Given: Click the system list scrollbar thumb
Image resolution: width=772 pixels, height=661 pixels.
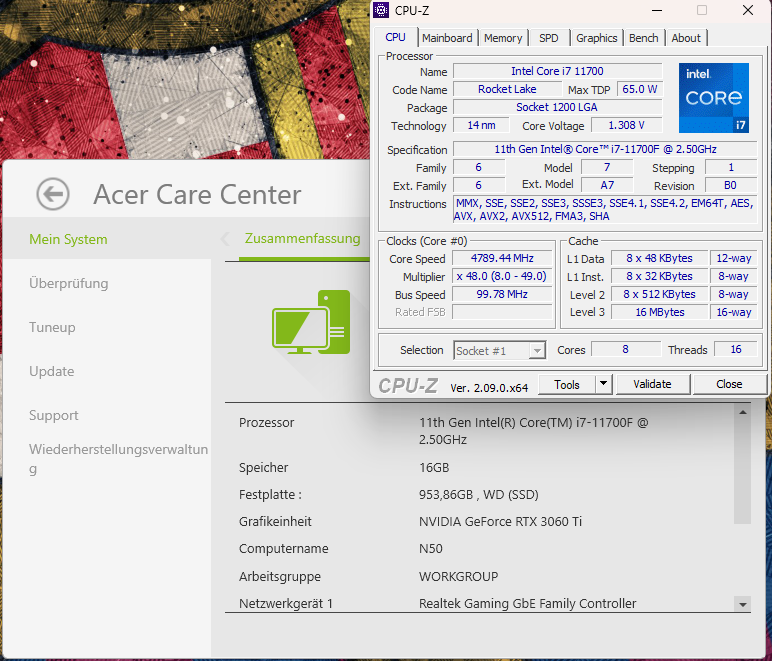Looking at the screenshot, I should pos(742,472).
